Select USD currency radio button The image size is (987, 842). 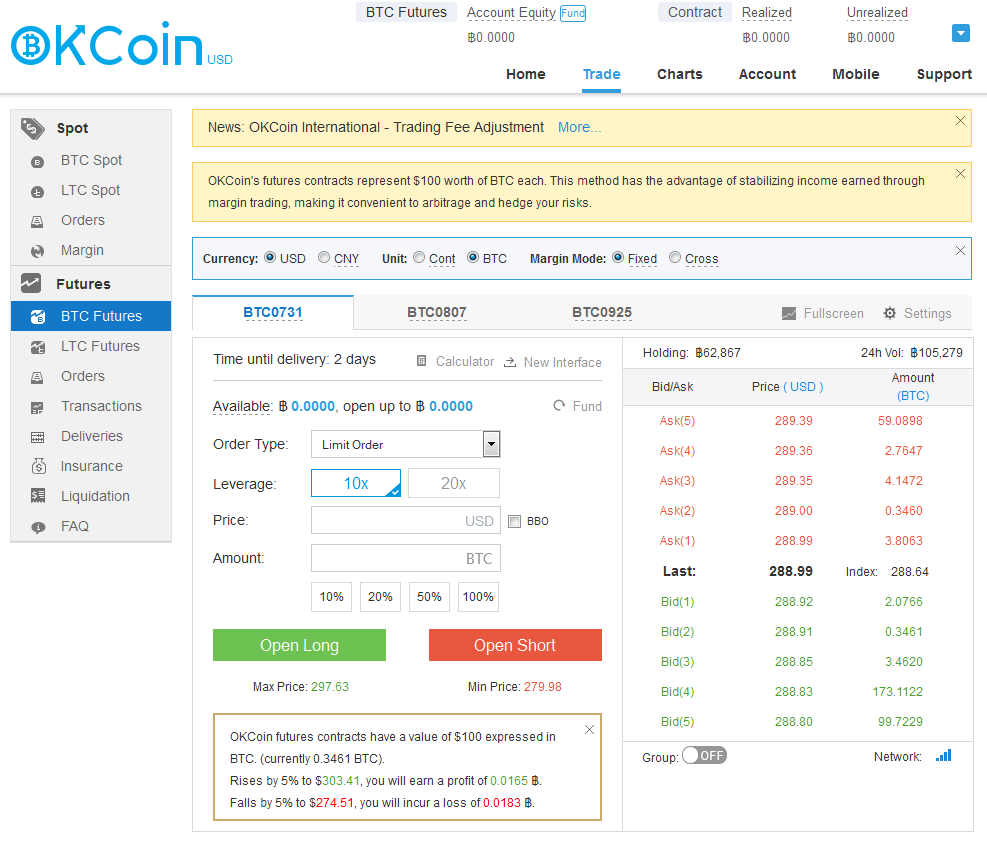click(270, 257)
